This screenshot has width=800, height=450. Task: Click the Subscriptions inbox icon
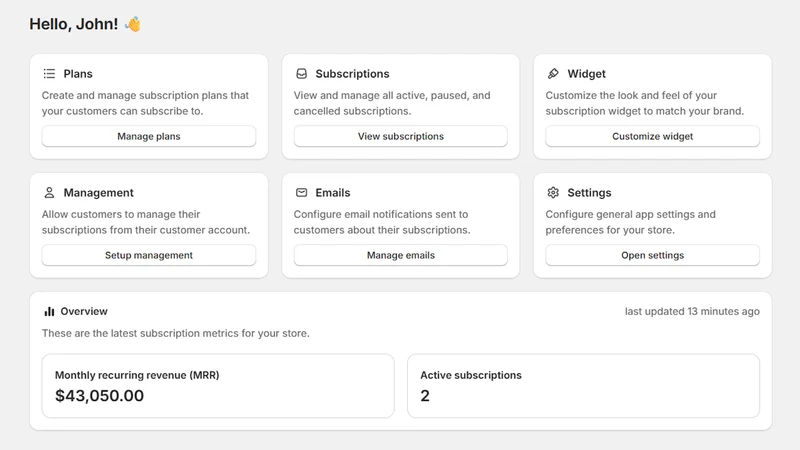click(x=302, y=74)
